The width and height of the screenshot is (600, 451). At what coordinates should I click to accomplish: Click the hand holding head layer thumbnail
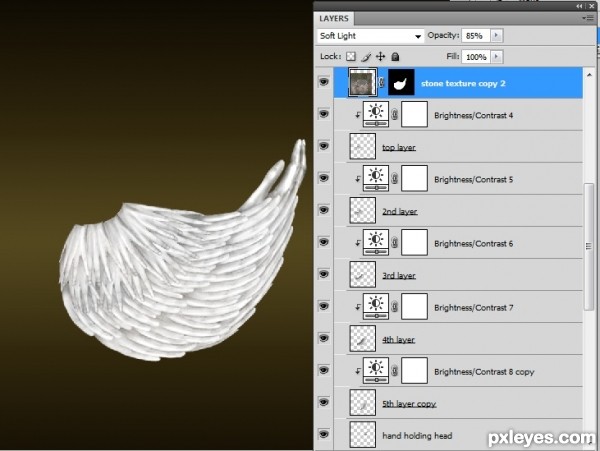(x=363, y=435)
